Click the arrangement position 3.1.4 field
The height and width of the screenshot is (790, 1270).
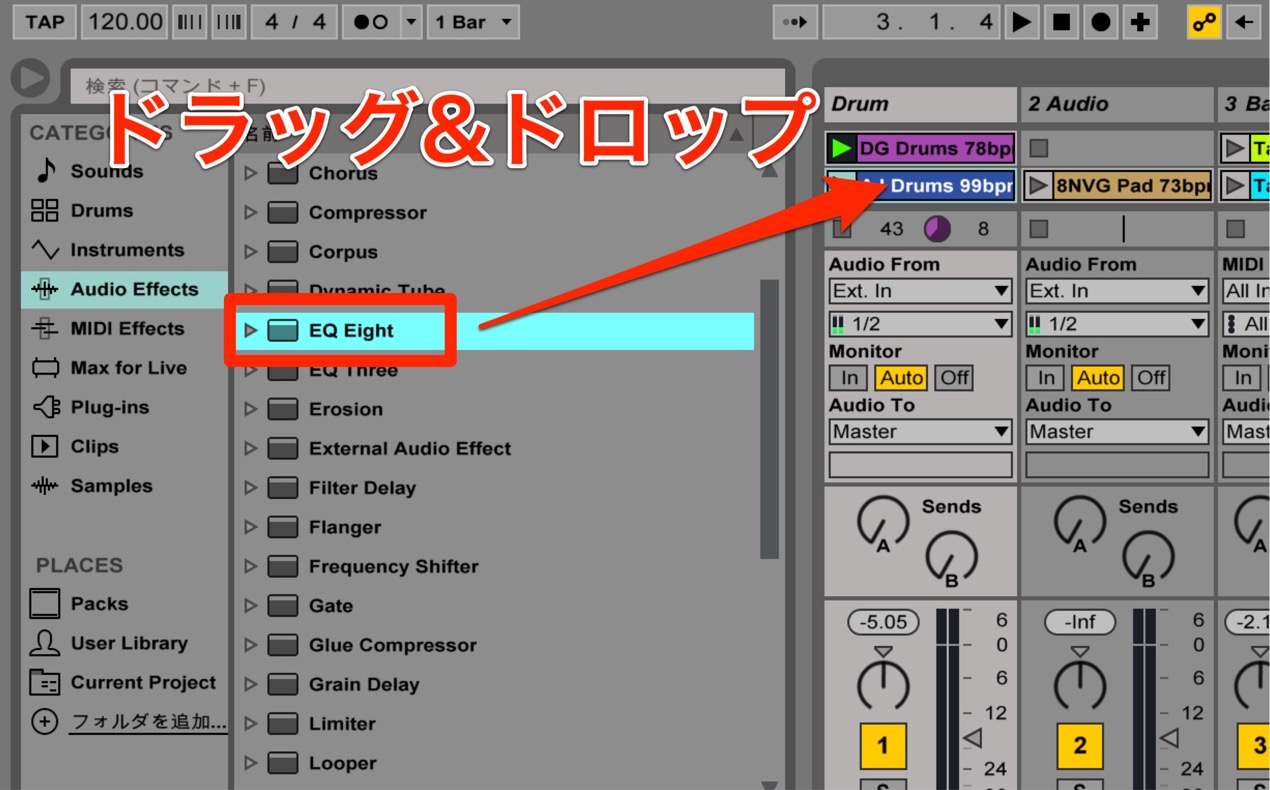[x=910, y=22]
